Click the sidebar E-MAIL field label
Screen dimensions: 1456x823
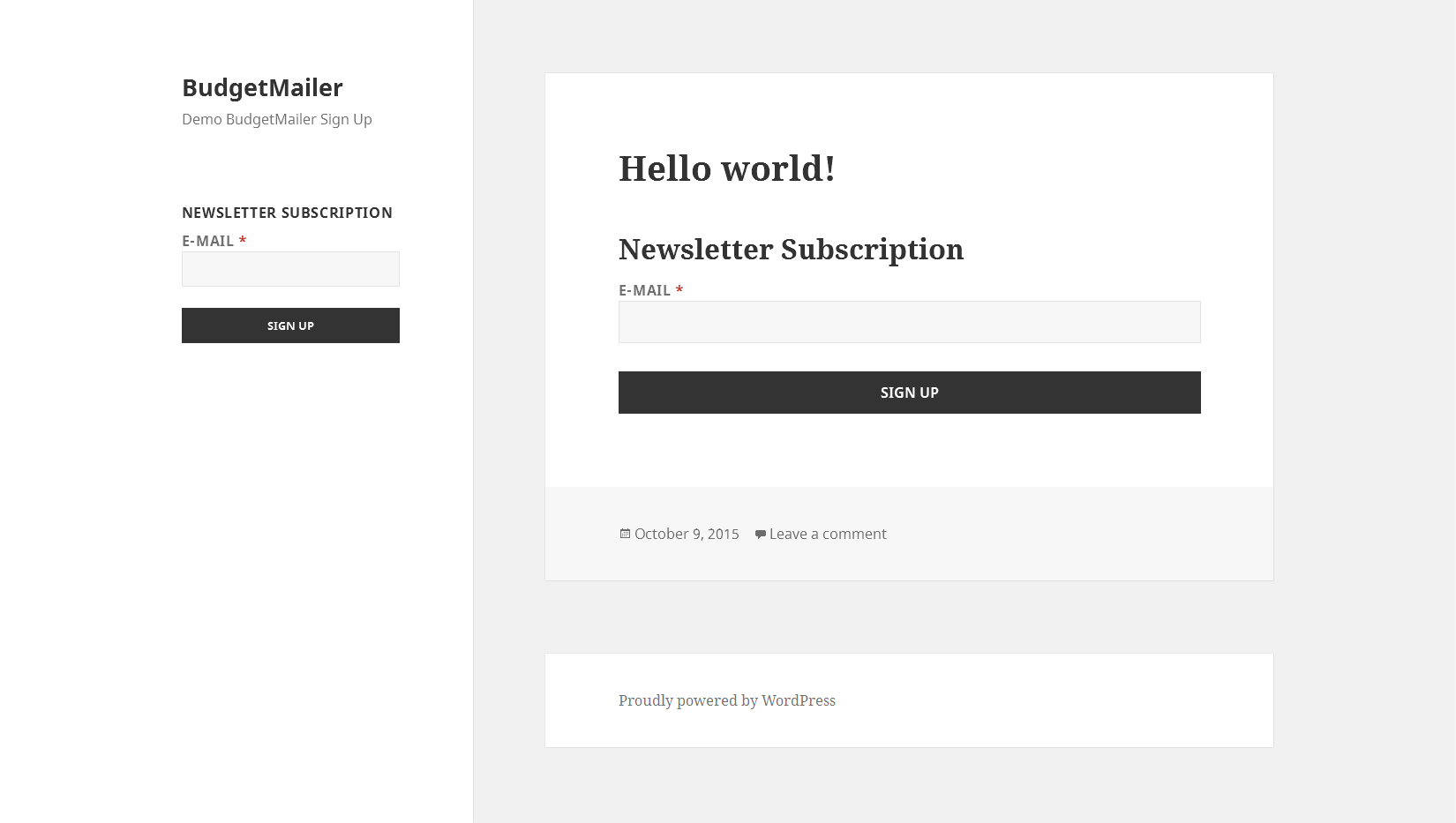click(207, 241)
